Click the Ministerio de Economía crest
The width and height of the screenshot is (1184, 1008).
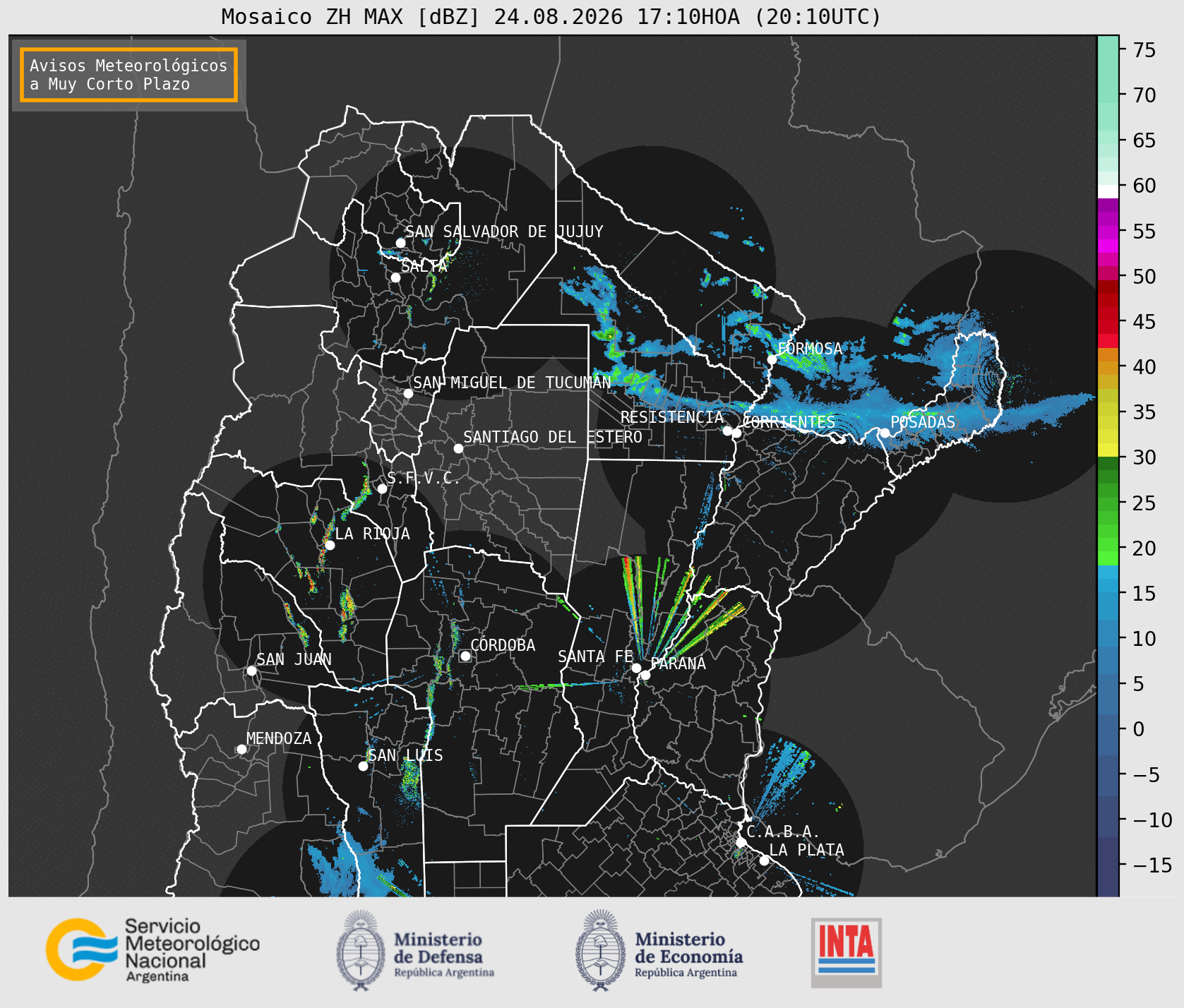601,950
